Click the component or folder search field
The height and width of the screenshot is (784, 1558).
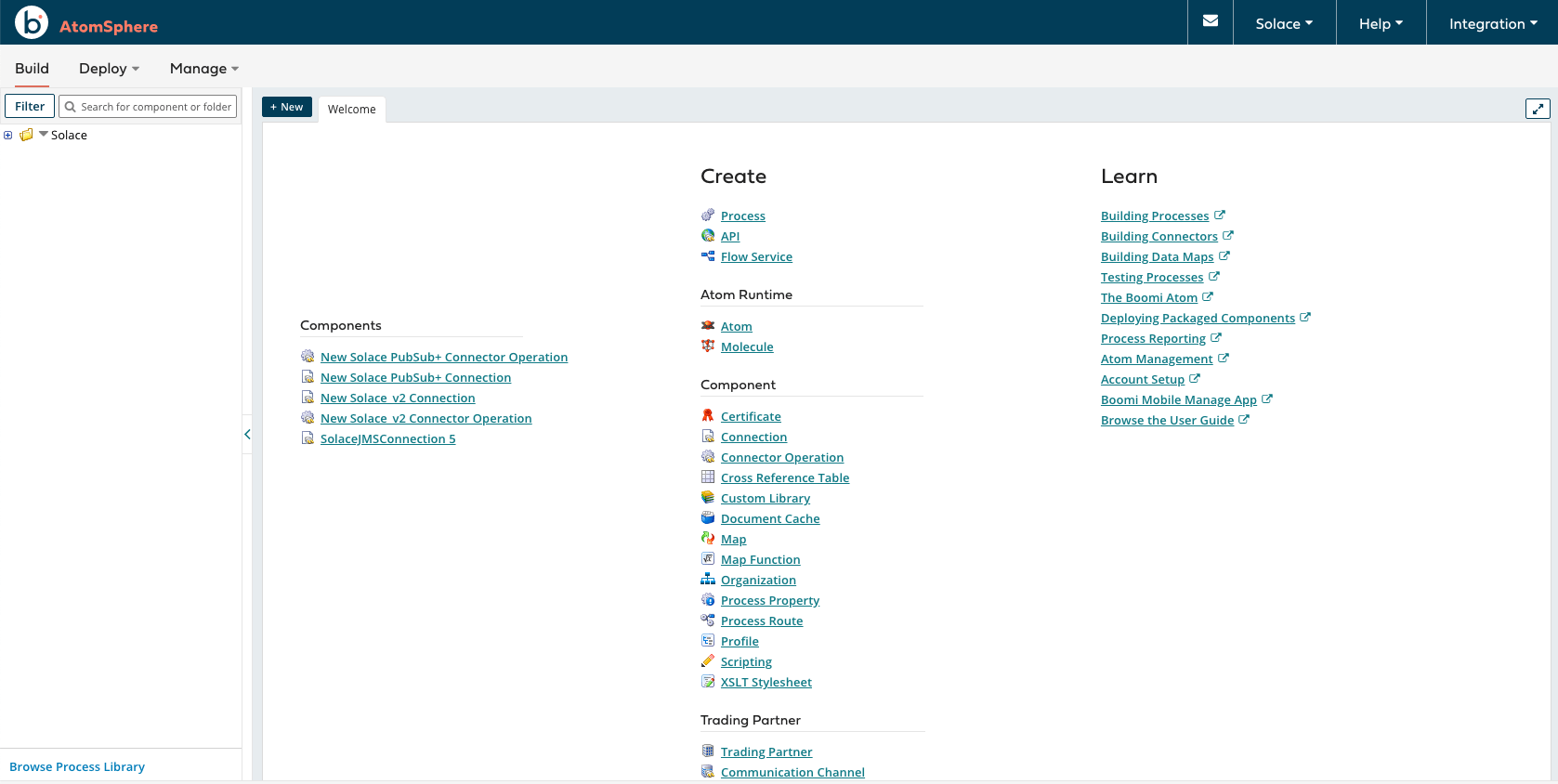(148, 107)
